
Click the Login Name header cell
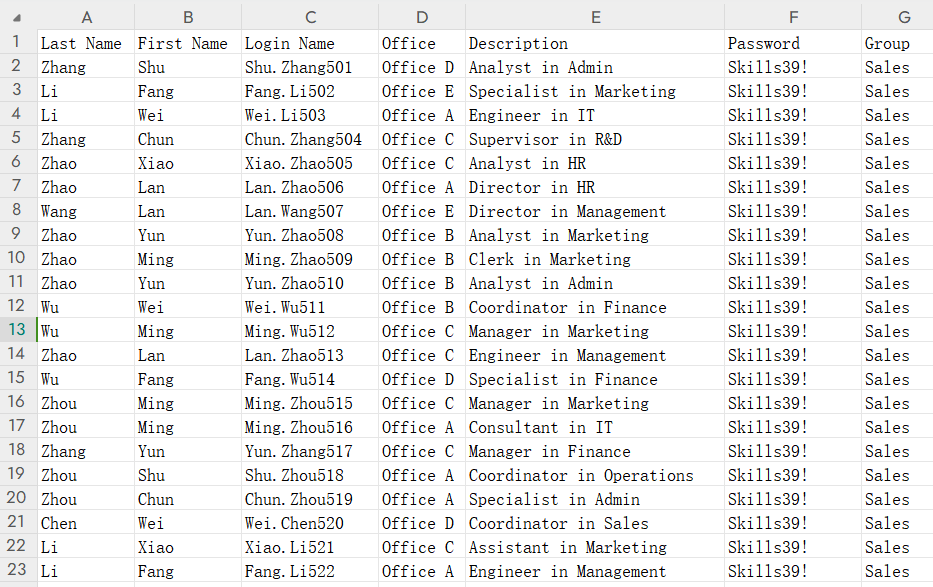[x=310, y=43]
